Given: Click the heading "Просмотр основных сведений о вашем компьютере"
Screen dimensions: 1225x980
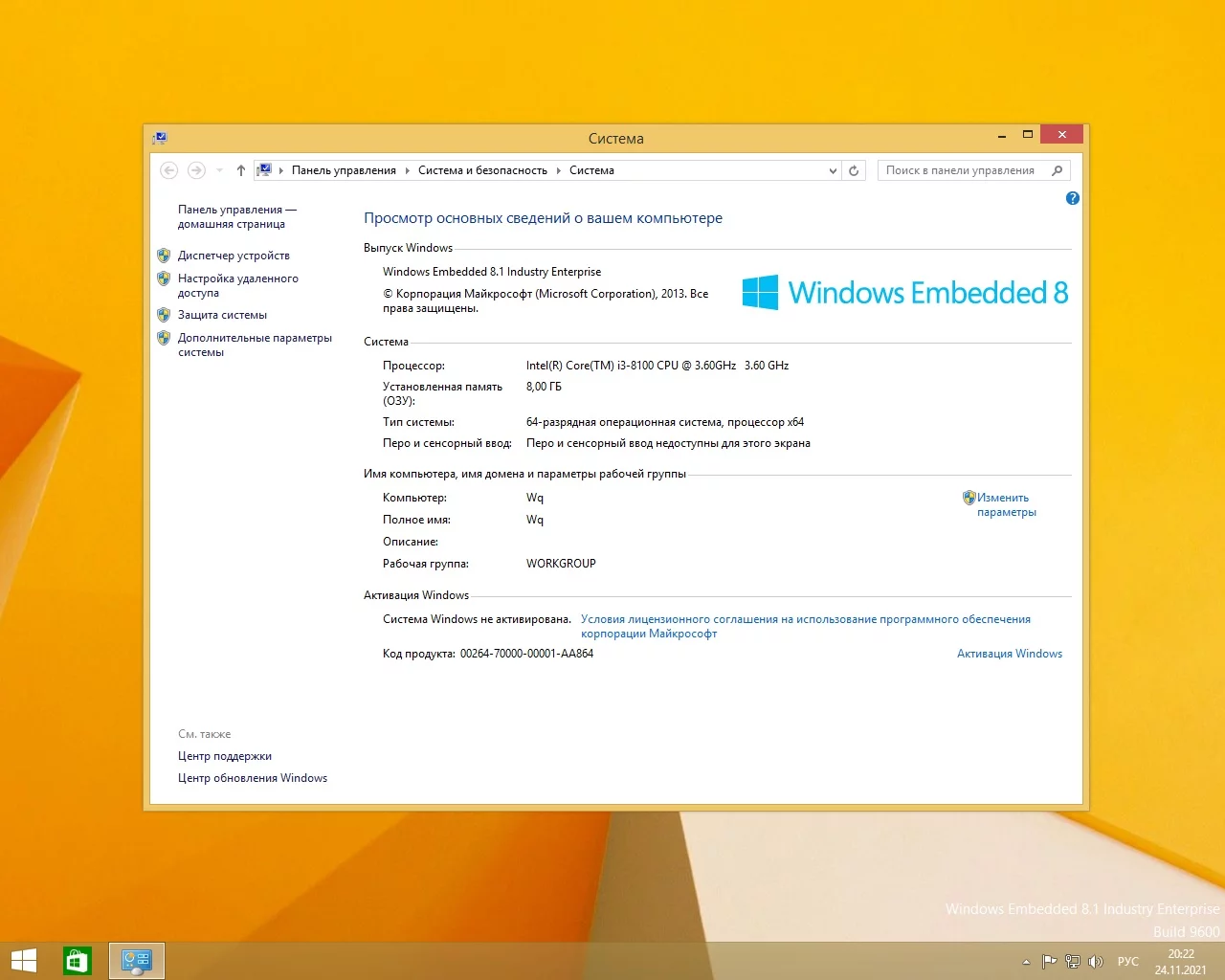Looking at the screenshot, I should (x=543, y=218).
